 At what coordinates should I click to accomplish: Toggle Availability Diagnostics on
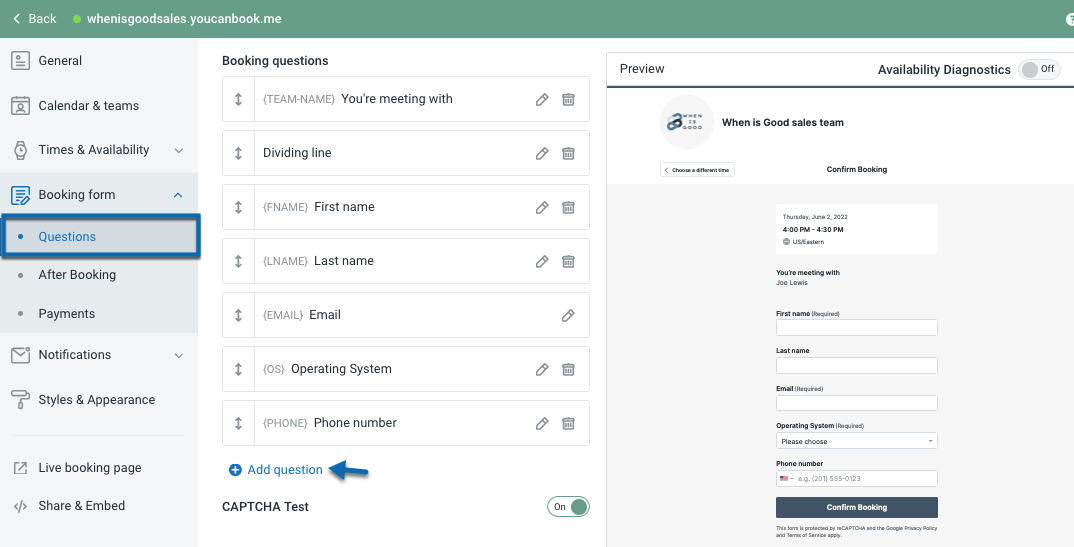click(x=1039, y=69)
